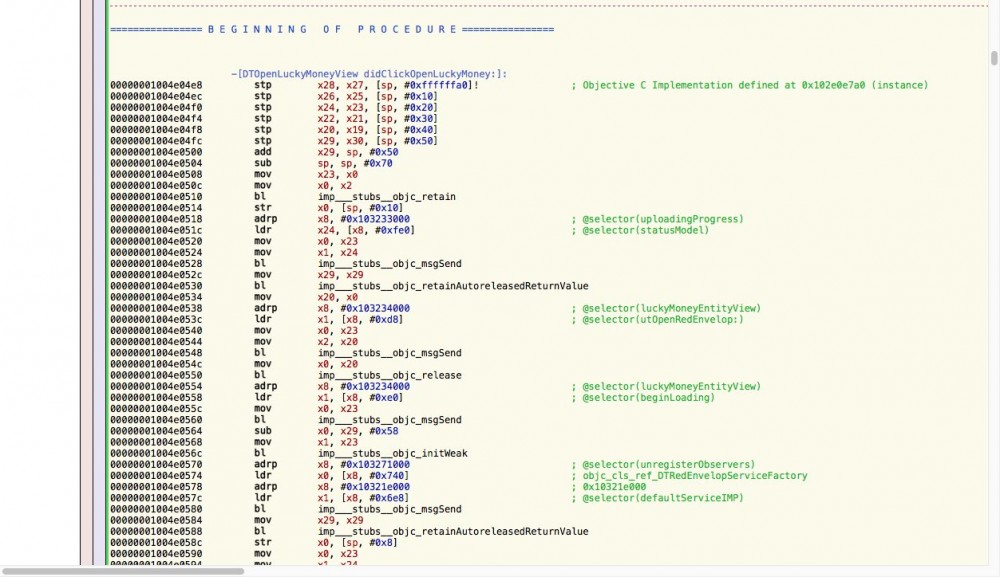Select address 00000001004e0548

coord(156,353)
